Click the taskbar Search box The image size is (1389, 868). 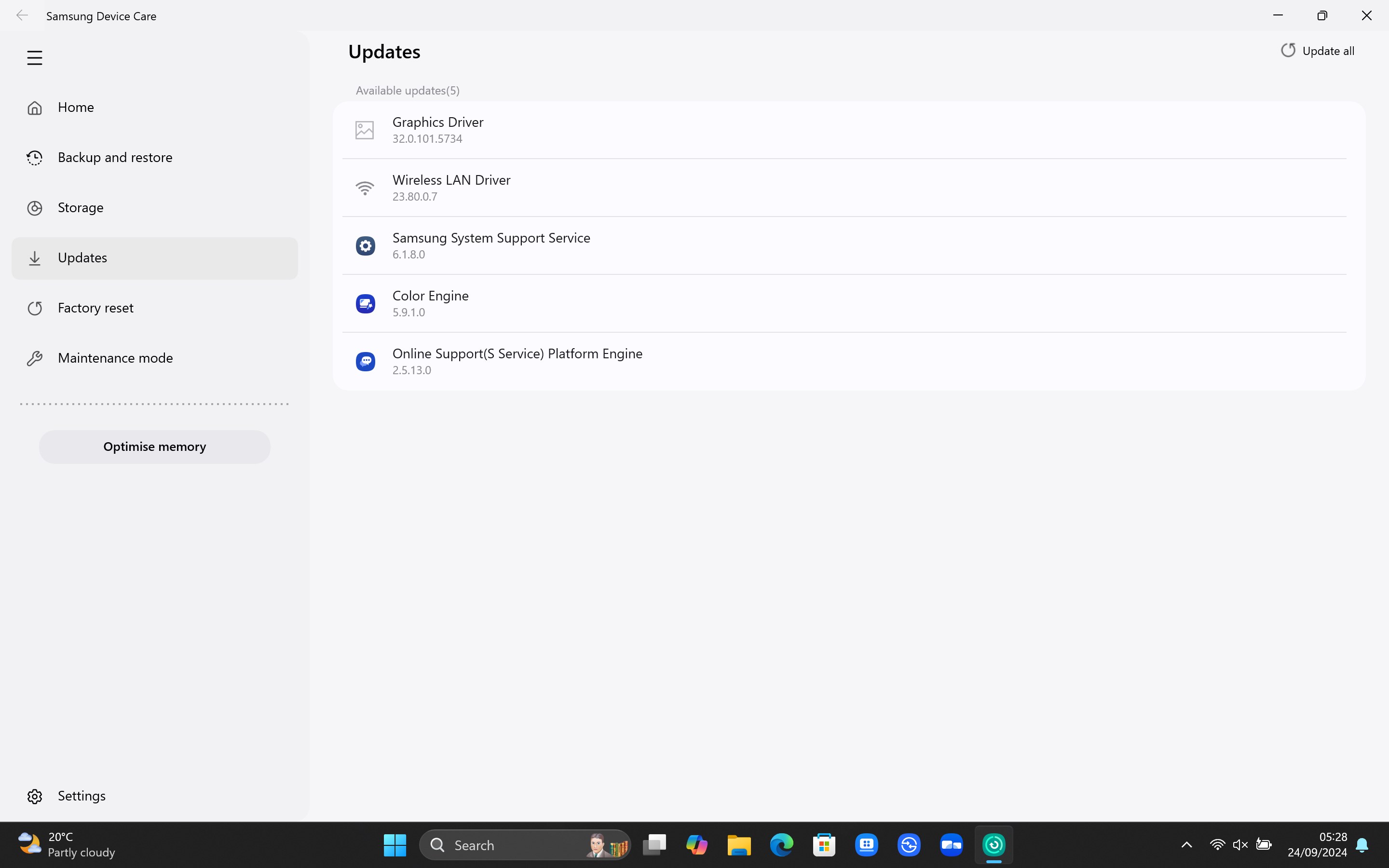point(505,845)
